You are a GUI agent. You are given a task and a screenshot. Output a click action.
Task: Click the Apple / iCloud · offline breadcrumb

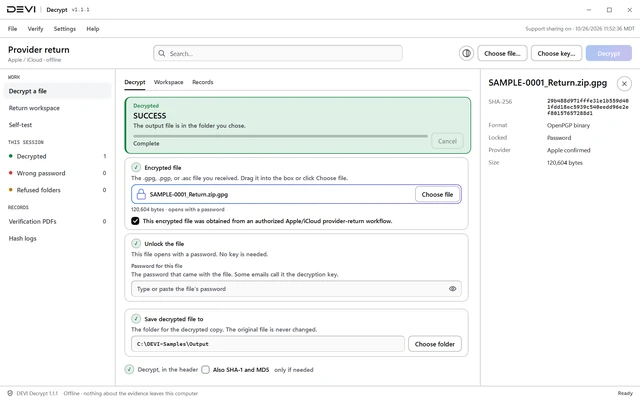click(x=34, y=60)
